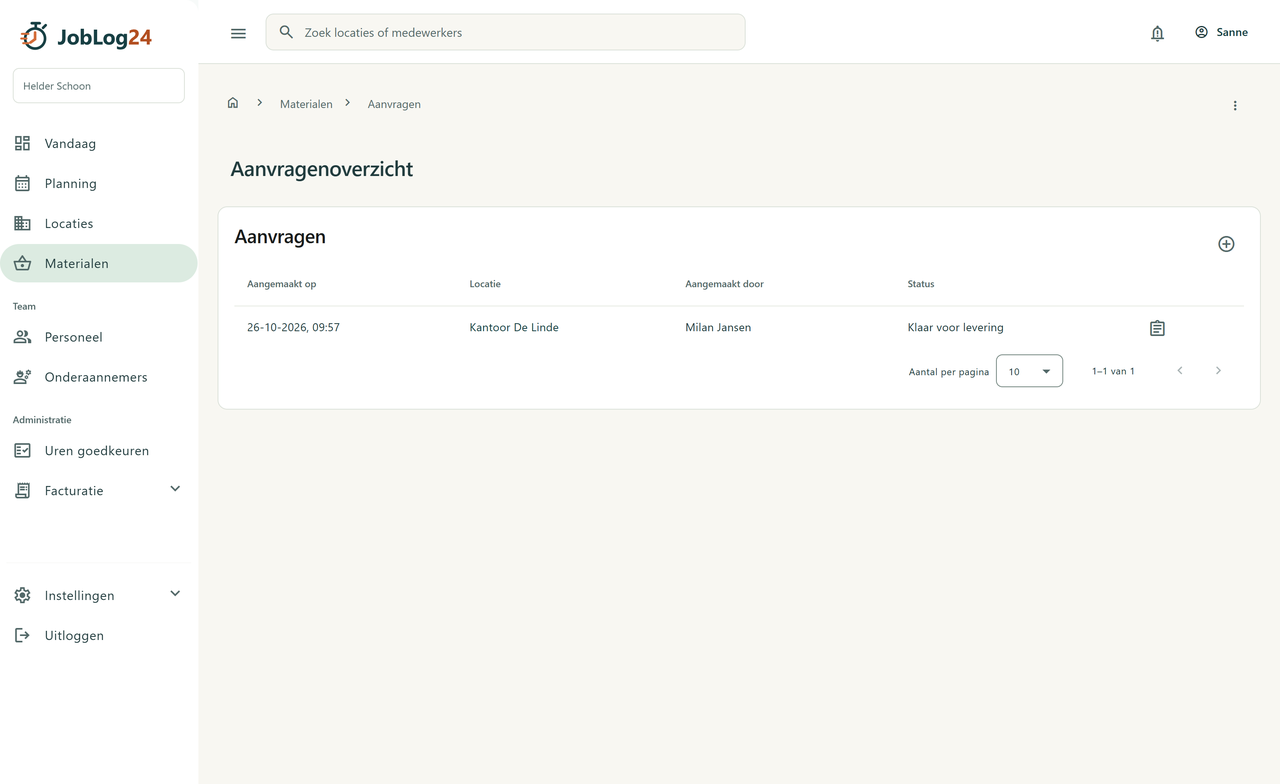Expand the Instellingen submenu
1280x784 pixels.
point(175,594)
